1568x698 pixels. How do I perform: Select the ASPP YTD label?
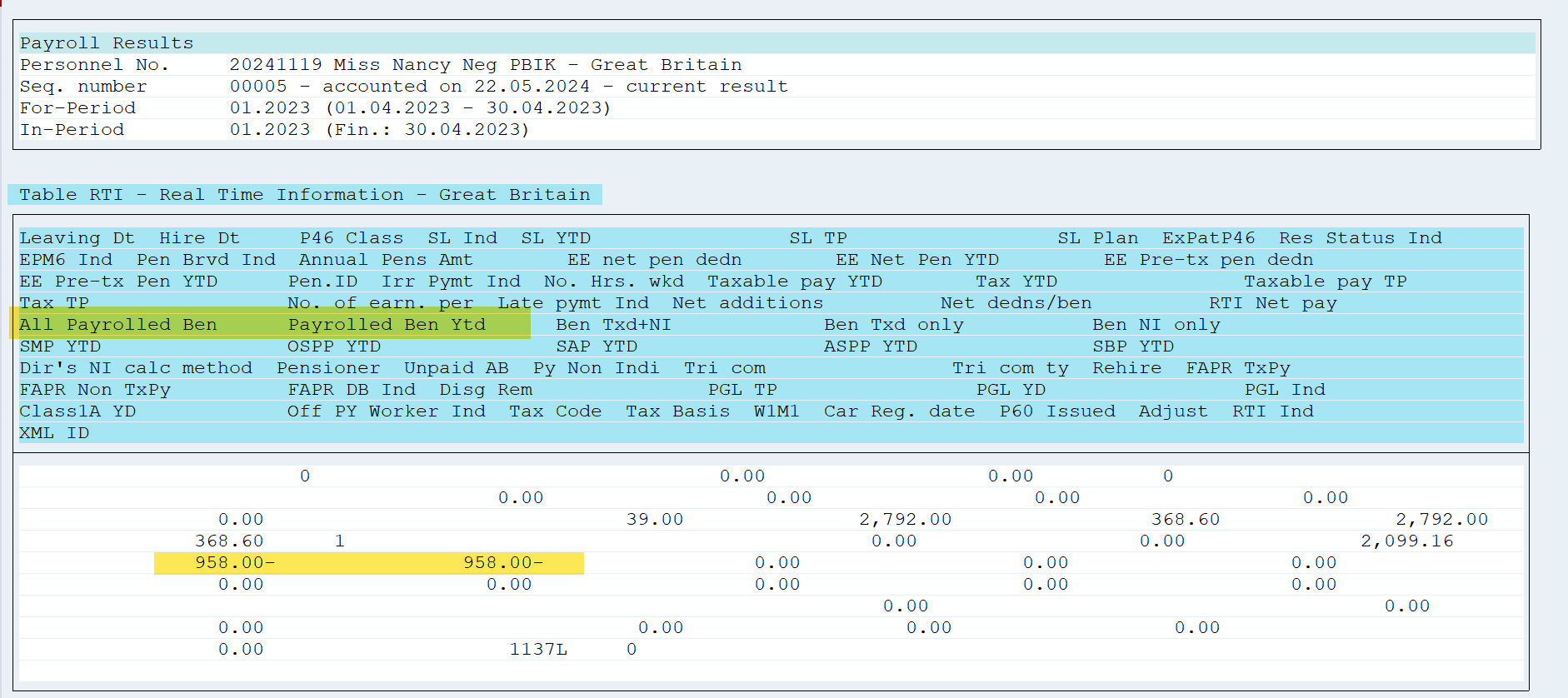tap(871, 347)
